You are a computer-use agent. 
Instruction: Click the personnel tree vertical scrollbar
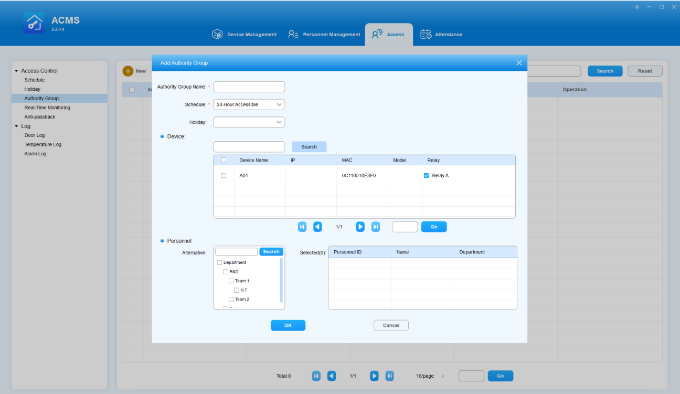[281, 280]
